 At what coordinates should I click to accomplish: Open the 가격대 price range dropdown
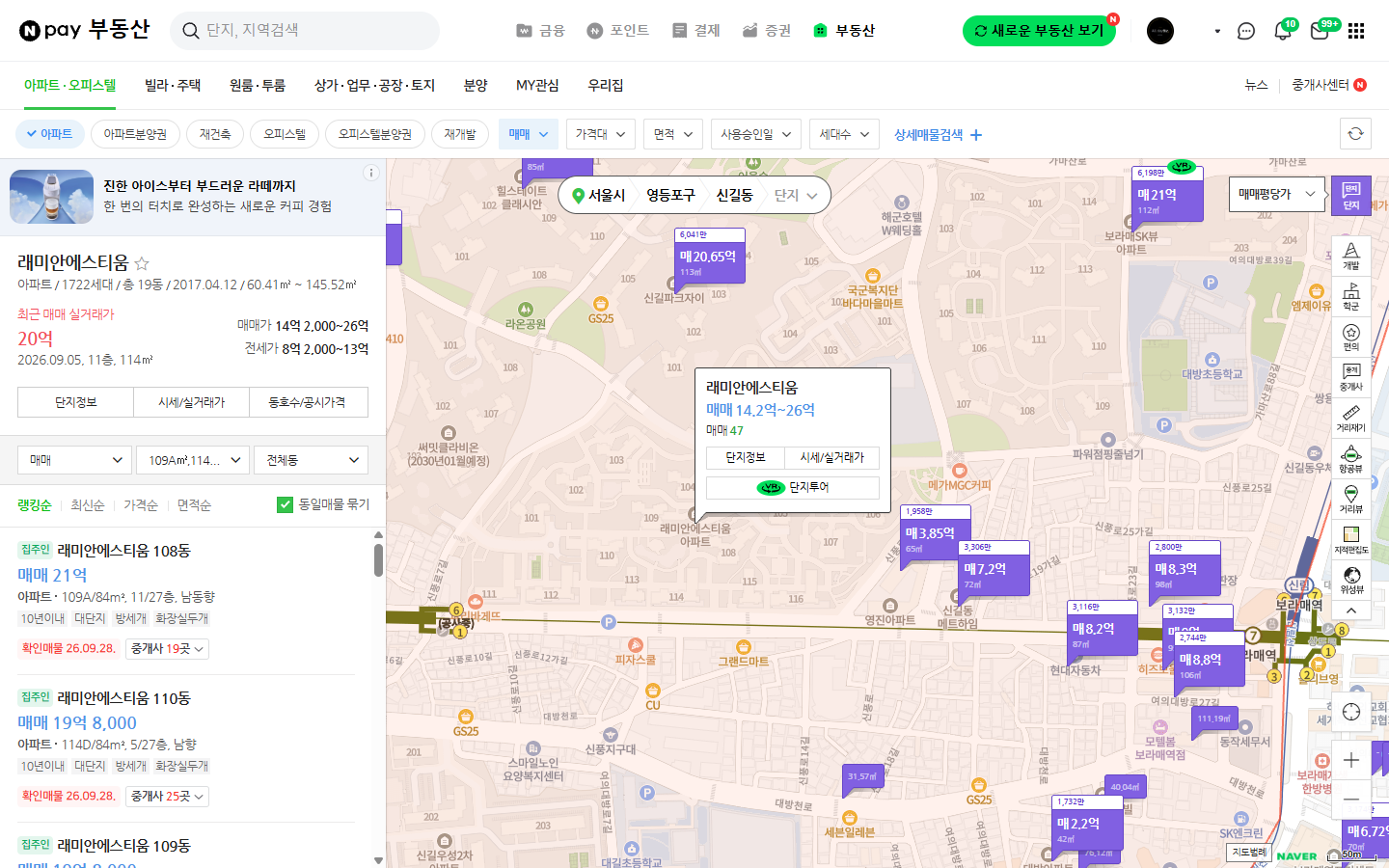(600, 134)
